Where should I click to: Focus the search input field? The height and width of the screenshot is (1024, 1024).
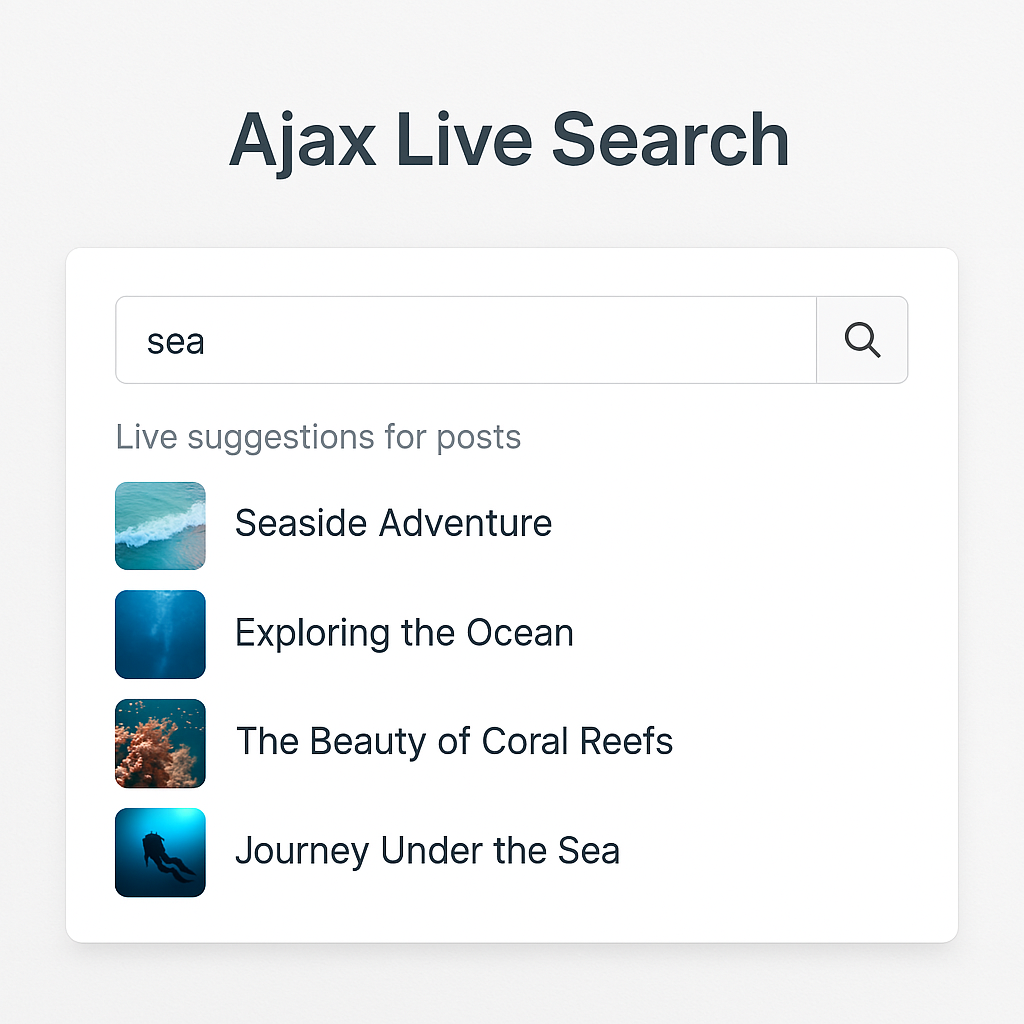point(466,340)
